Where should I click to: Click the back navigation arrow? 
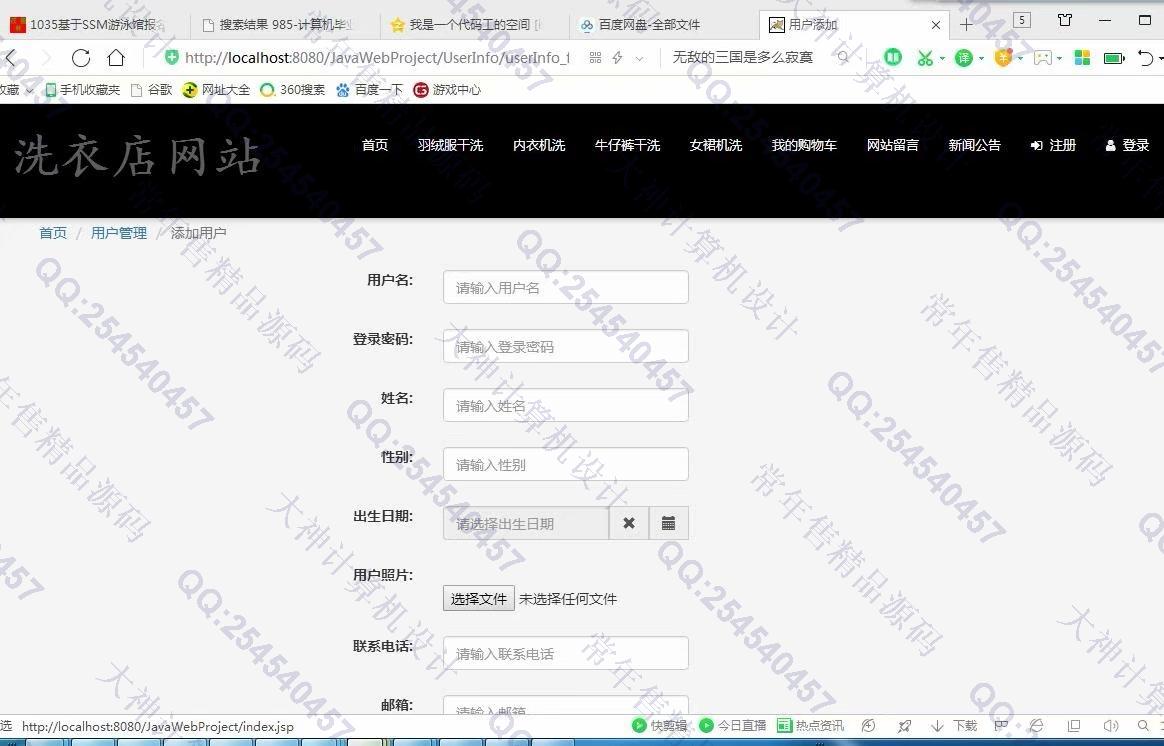point(10,58)
